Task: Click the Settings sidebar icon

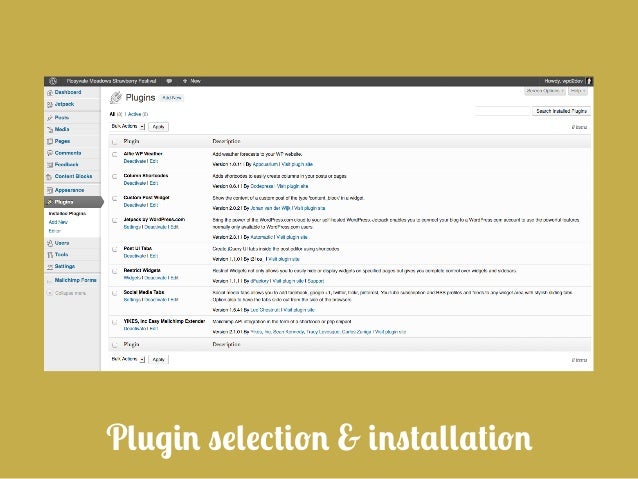Action: [x=50, y=267]
